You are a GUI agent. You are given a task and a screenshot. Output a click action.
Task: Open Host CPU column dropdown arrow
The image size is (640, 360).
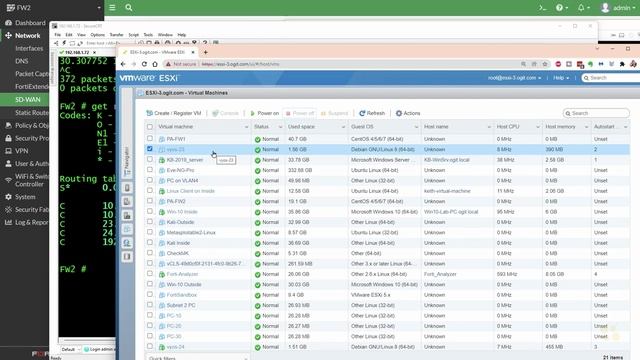(538, 127)
